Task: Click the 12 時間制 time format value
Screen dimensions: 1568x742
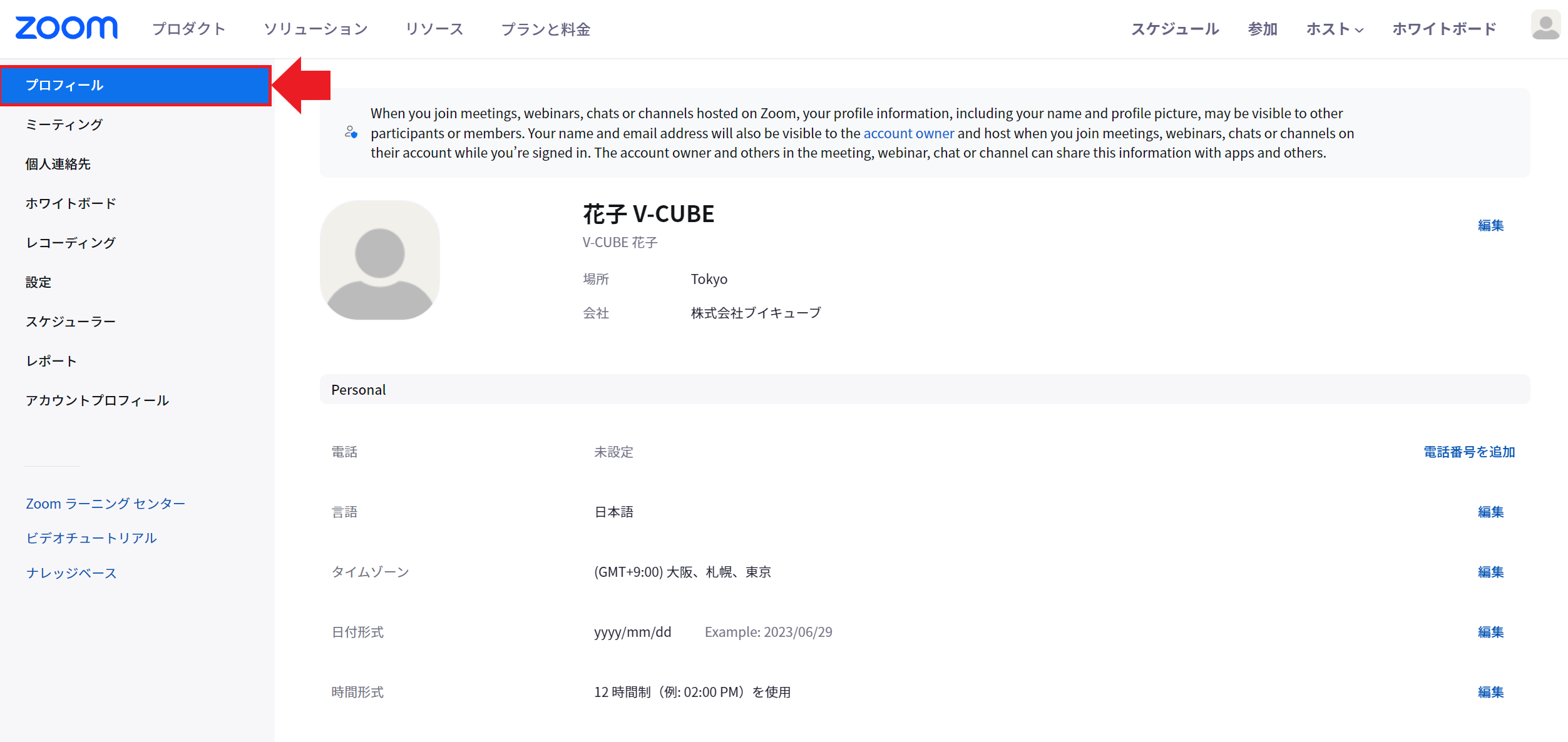Action: coord(692,692)
